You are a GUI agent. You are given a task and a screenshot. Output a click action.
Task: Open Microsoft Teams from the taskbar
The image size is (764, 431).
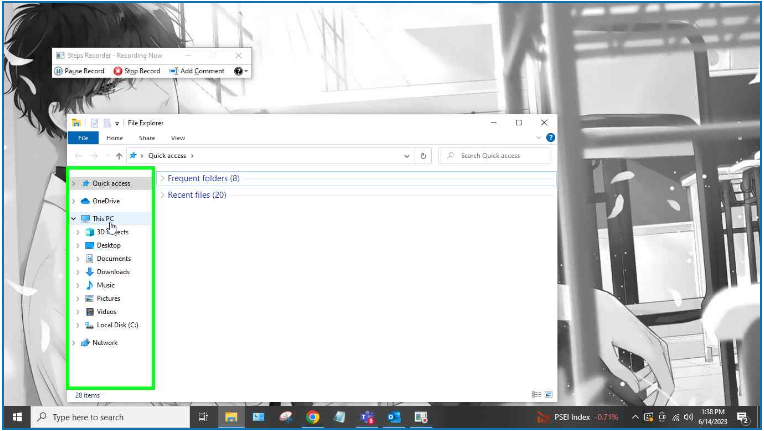point(367,417)
